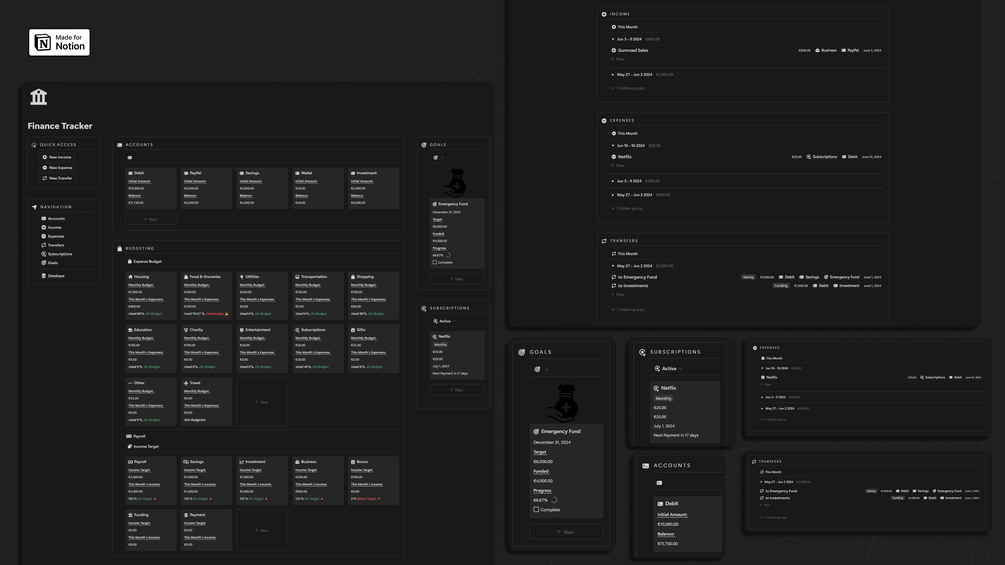The height and width of the screenshot is (565, 1005).
Task: Open view dropdown in enlarged Goals card
Action: (x=542, y=370)
